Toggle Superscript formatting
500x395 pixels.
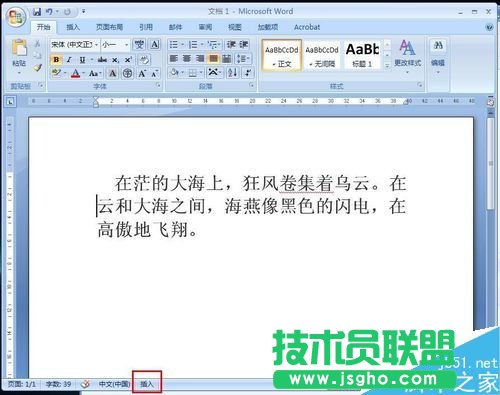pos(128,60)
